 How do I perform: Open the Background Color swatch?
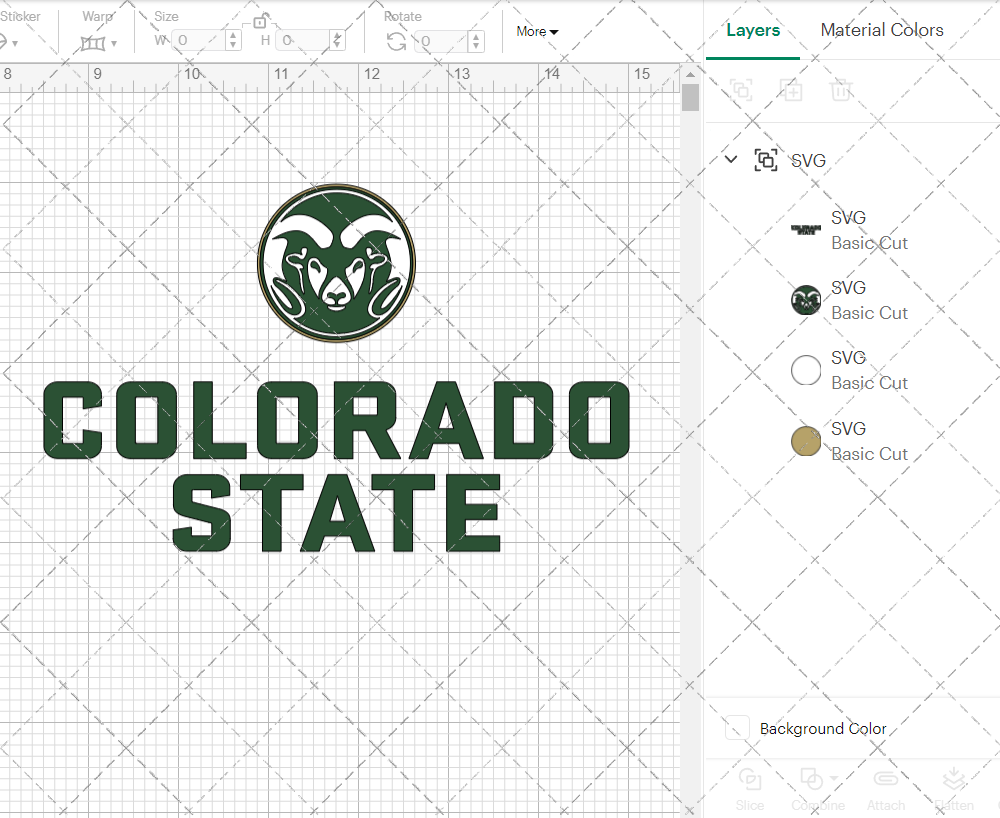[x=737, y=727]
